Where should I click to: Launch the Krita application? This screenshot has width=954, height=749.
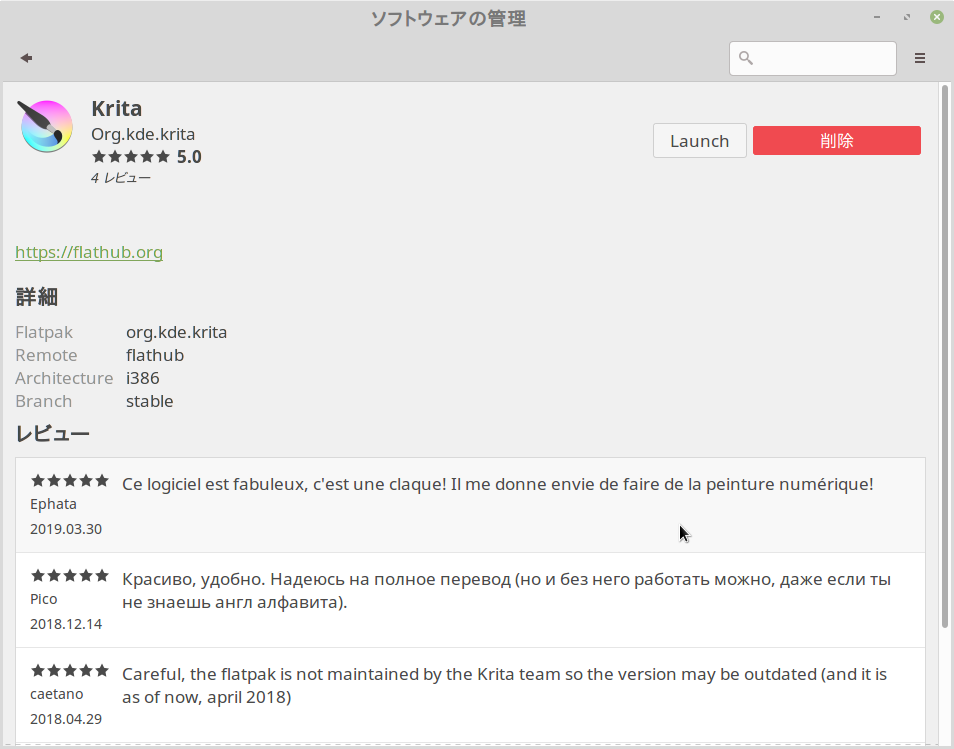tap(700, 141)
